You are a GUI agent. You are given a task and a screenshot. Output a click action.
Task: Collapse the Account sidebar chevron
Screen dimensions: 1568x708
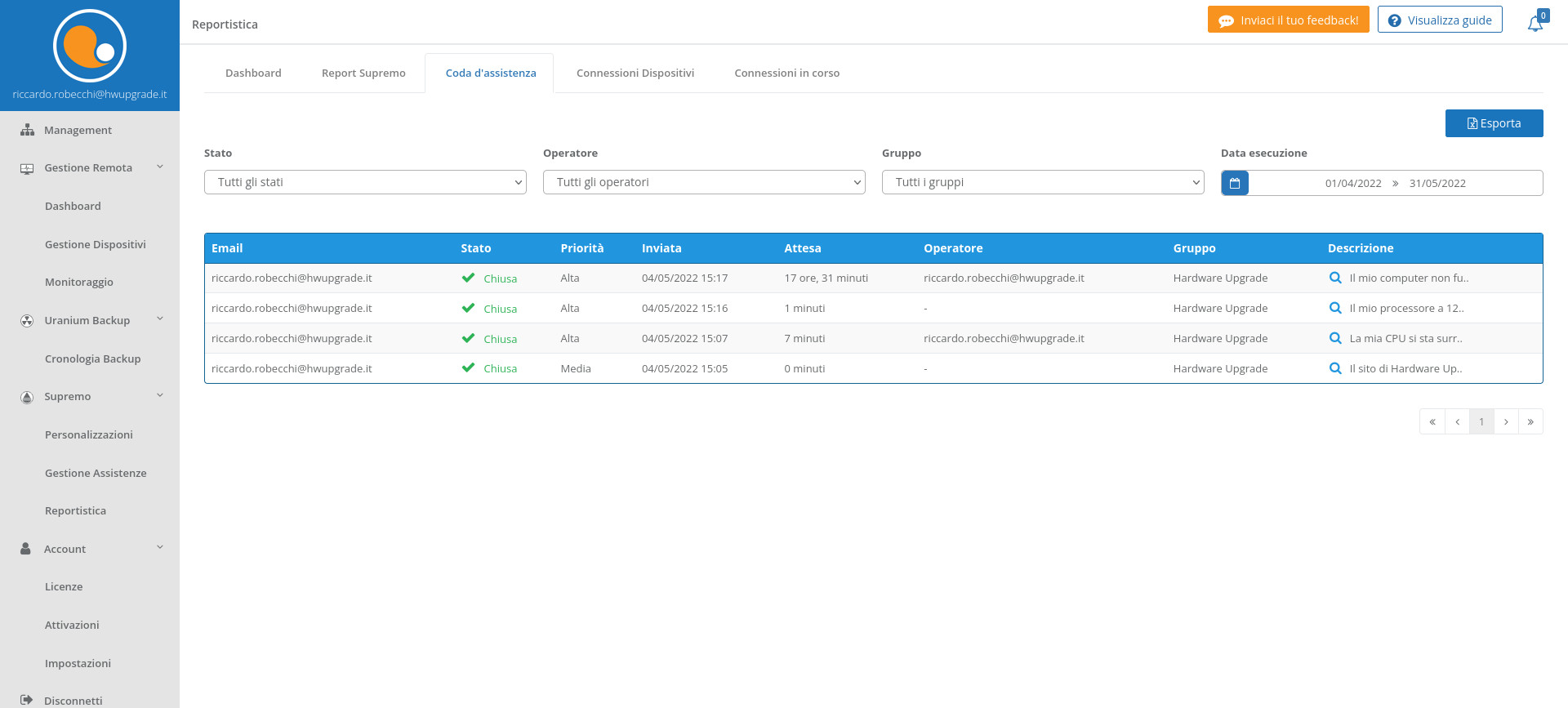point(160,547)
